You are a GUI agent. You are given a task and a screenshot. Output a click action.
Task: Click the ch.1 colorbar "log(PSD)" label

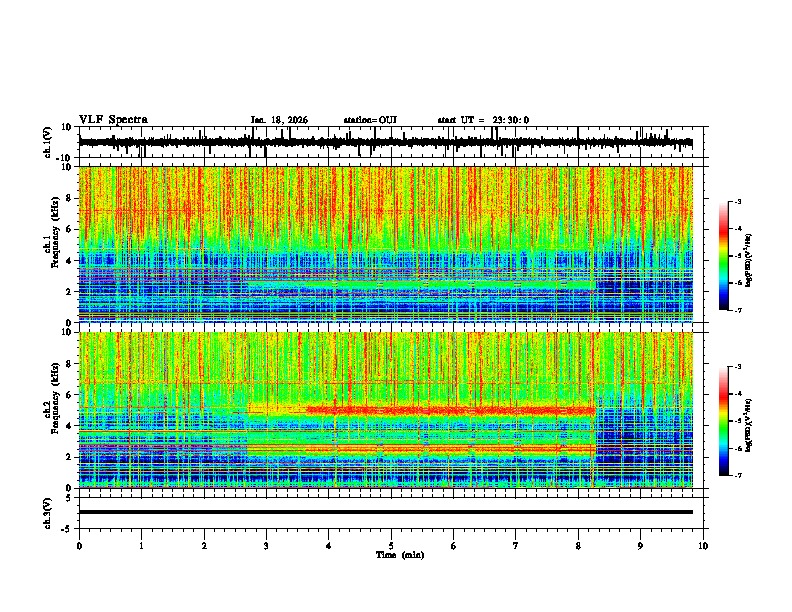click(x=749, y=261)
